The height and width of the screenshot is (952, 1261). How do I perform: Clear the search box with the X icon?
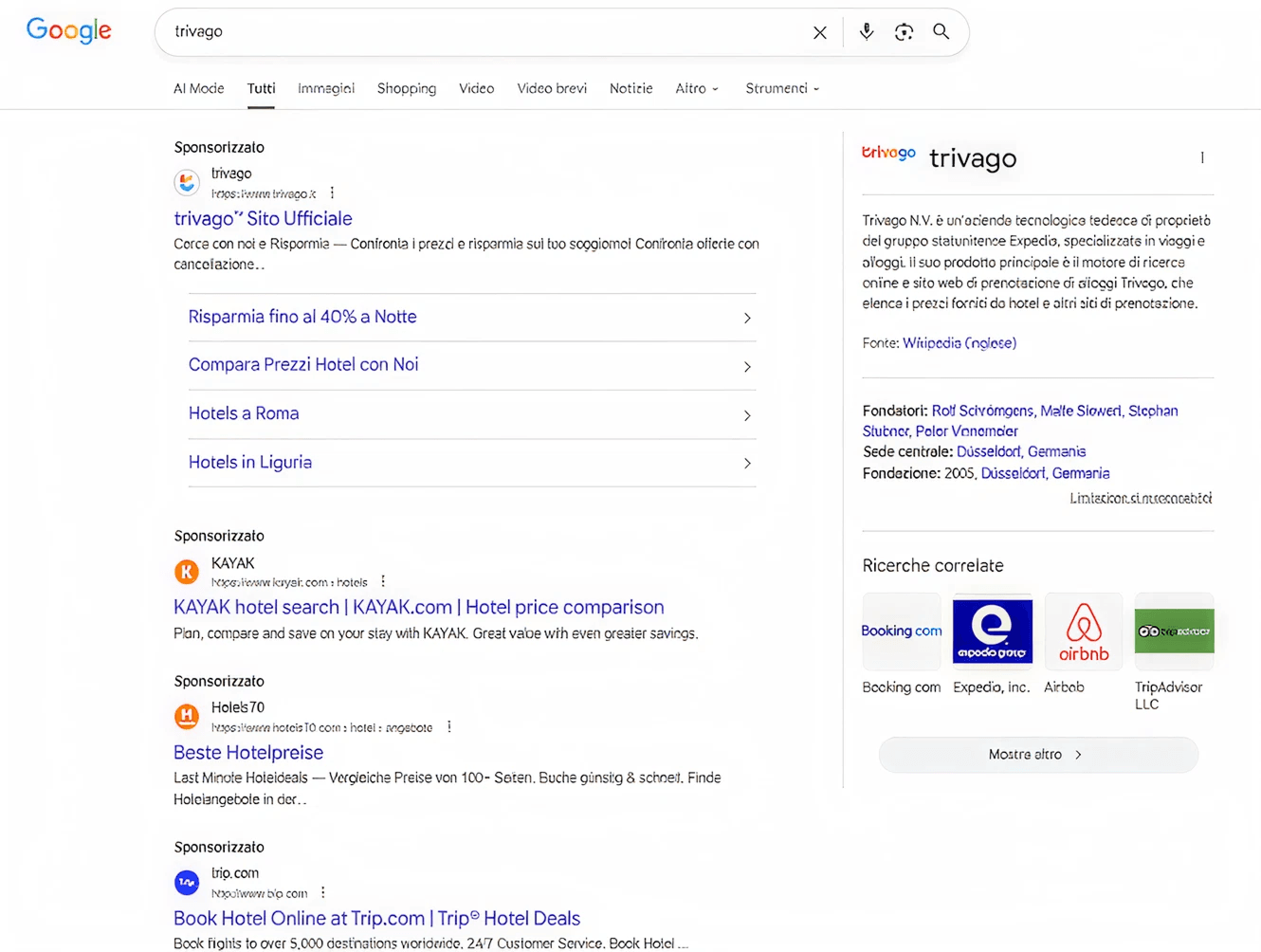pos(820,32)
